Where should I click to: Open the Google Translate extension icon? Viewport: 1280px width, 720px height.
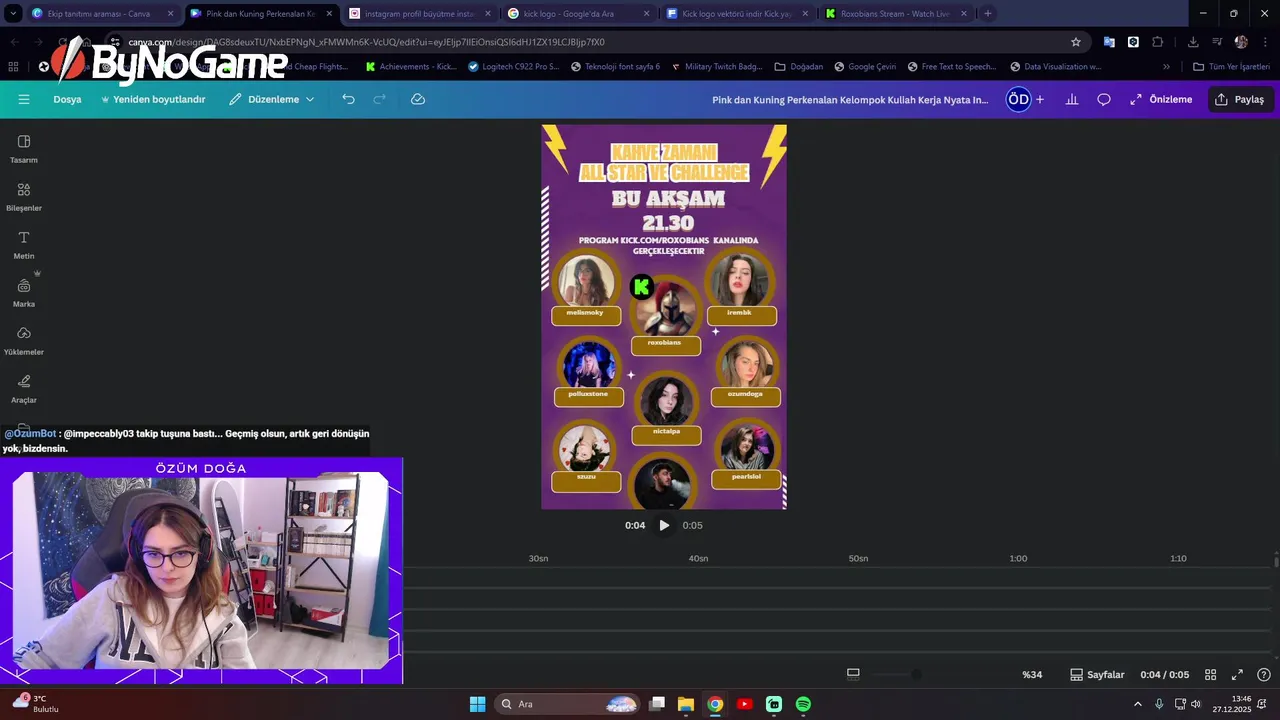click(x=1109, y=42)
